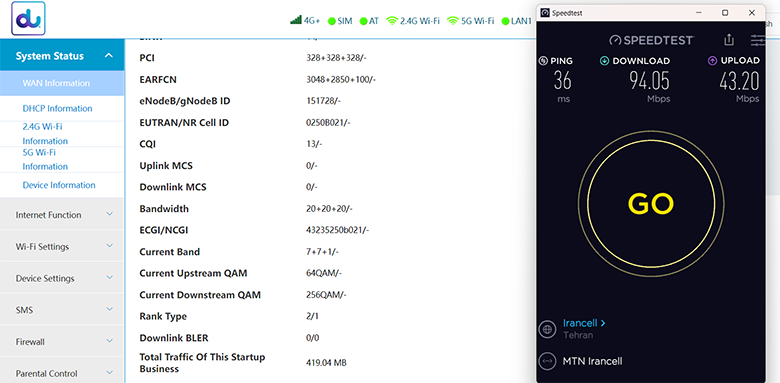780x383 pixels.
Task: Click the PCI value 328+328+328/-
Action: click(x=336, y=58)
